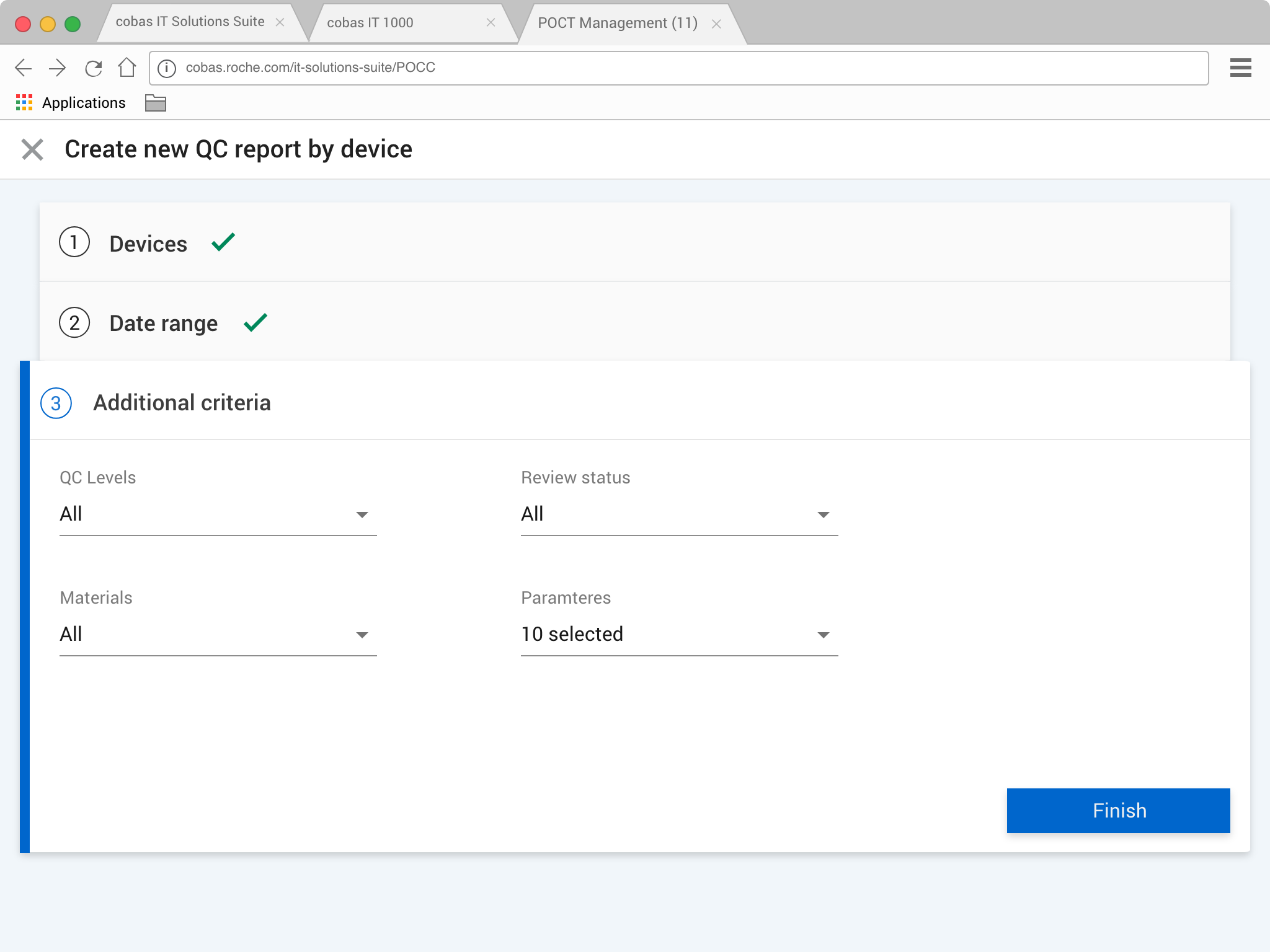Click the site info icon in address bar
Viewport: 1270px width, 952px height.
167,68
